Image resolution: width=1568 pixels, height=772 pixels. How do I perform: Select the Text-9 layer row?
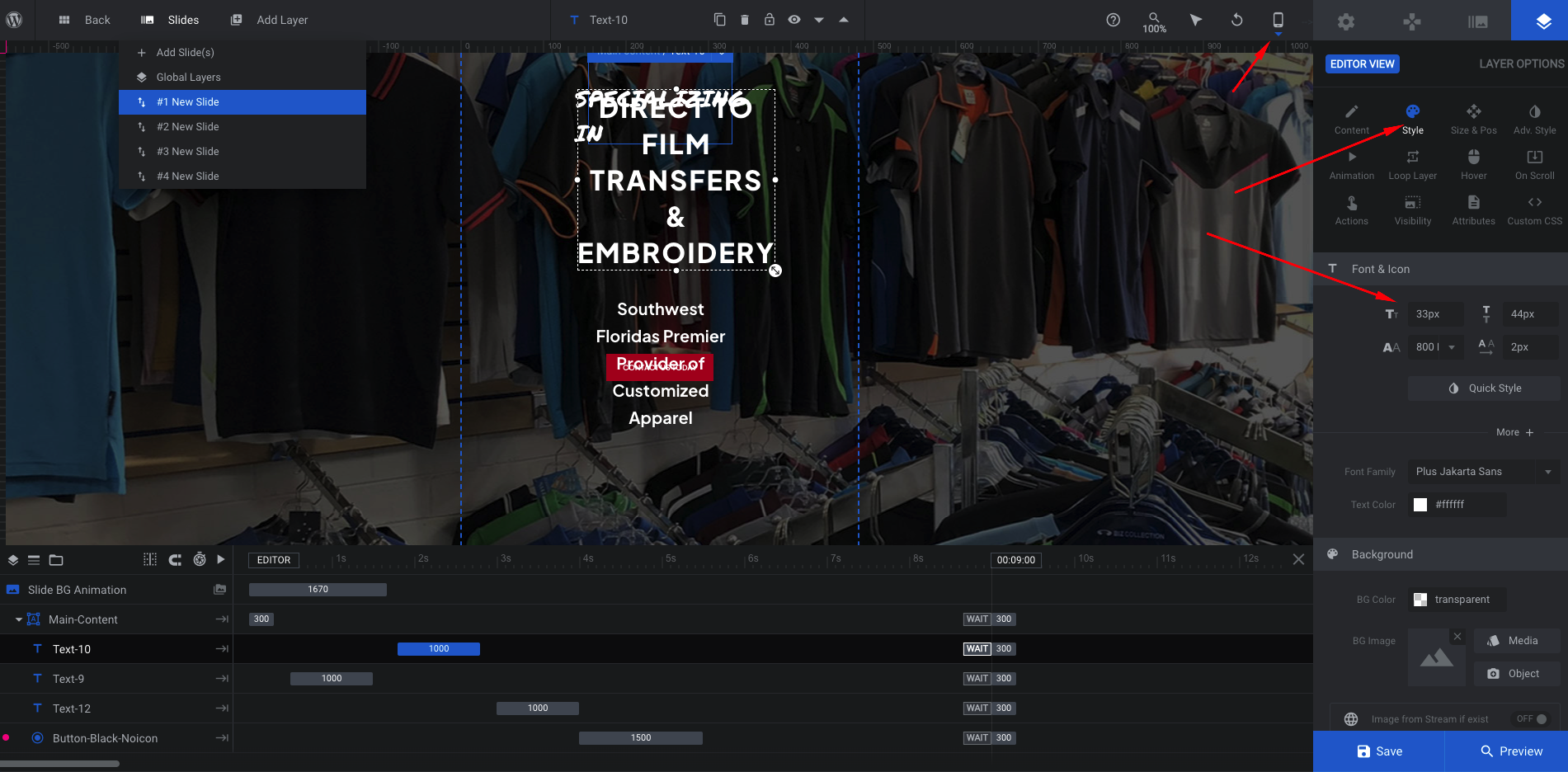point(116,679)
